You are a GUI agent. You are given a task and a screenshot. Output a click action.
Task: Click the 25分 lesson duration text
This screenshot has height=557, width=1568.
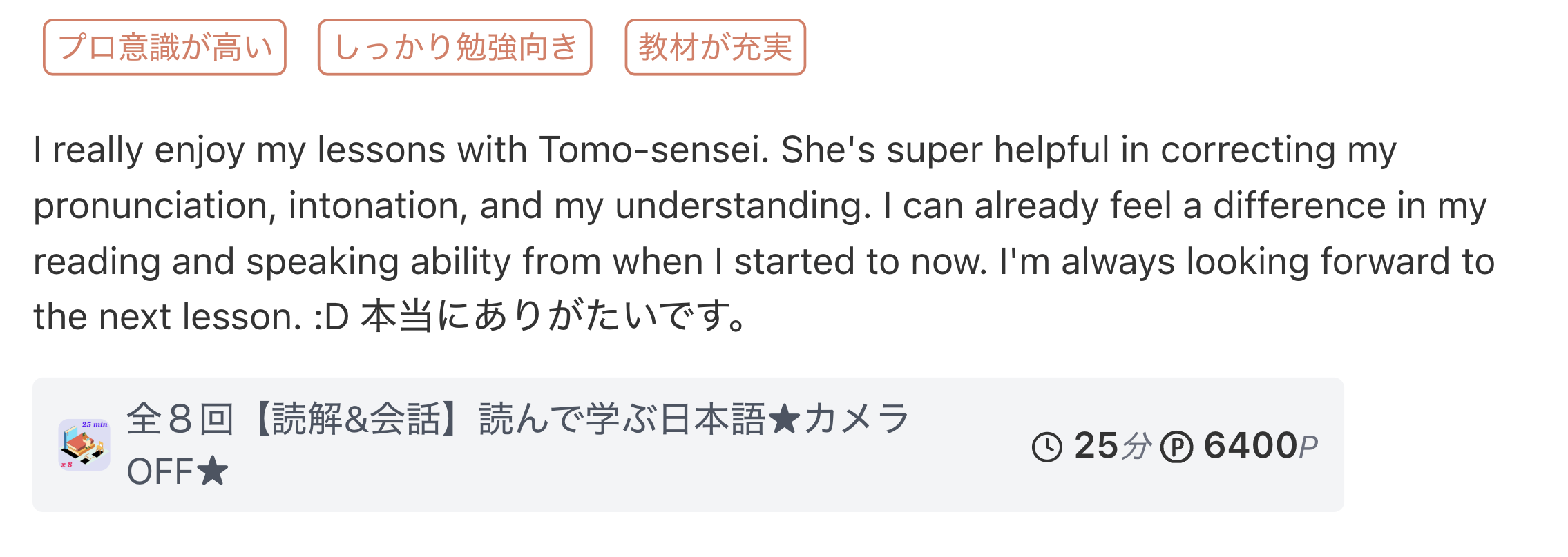tap(1112, 446)
